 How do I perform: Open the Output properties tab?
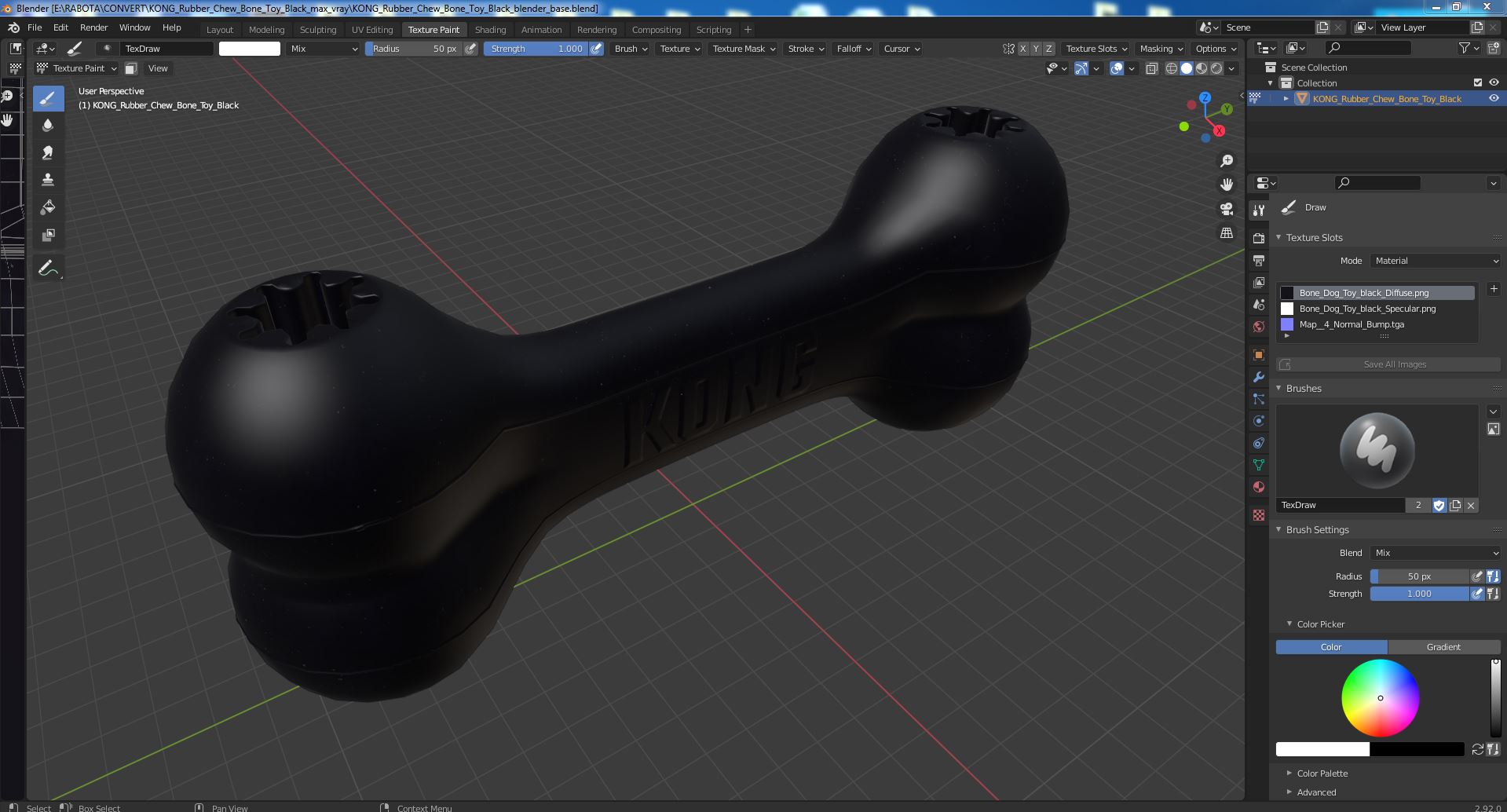point(1259,260)
